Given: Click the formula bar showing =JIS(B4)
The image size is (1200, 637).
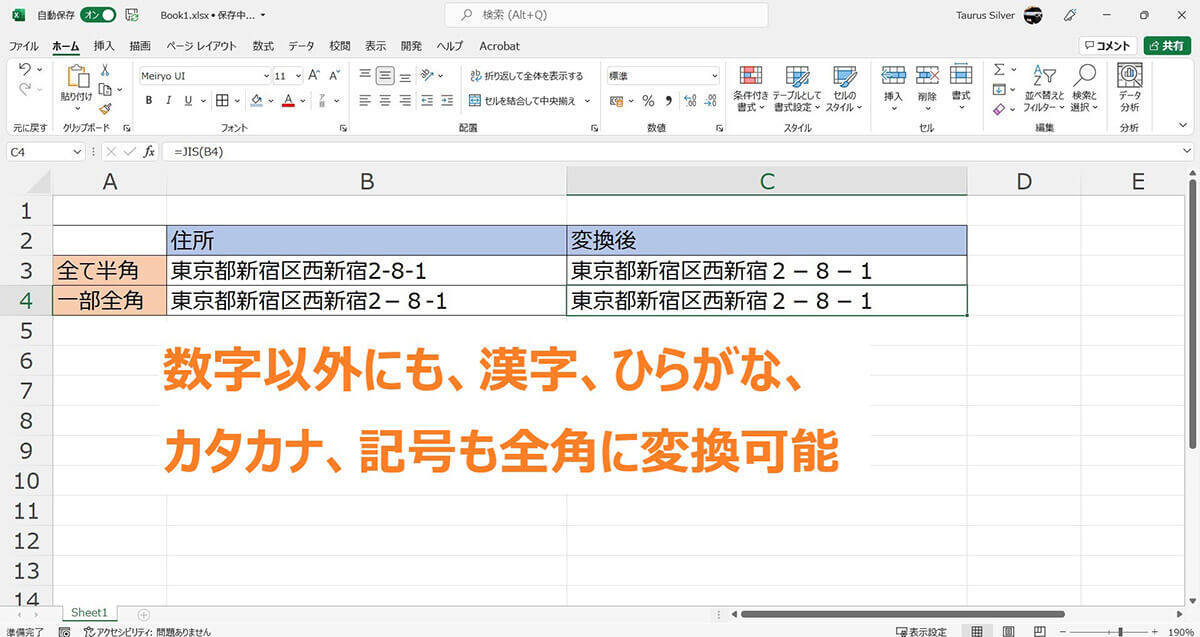Looking at the screenshot, I should click(600, 151).
